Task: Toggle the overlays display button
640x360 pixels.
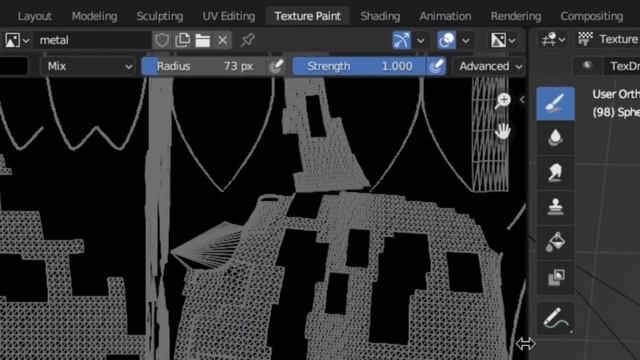Action: 446,40
